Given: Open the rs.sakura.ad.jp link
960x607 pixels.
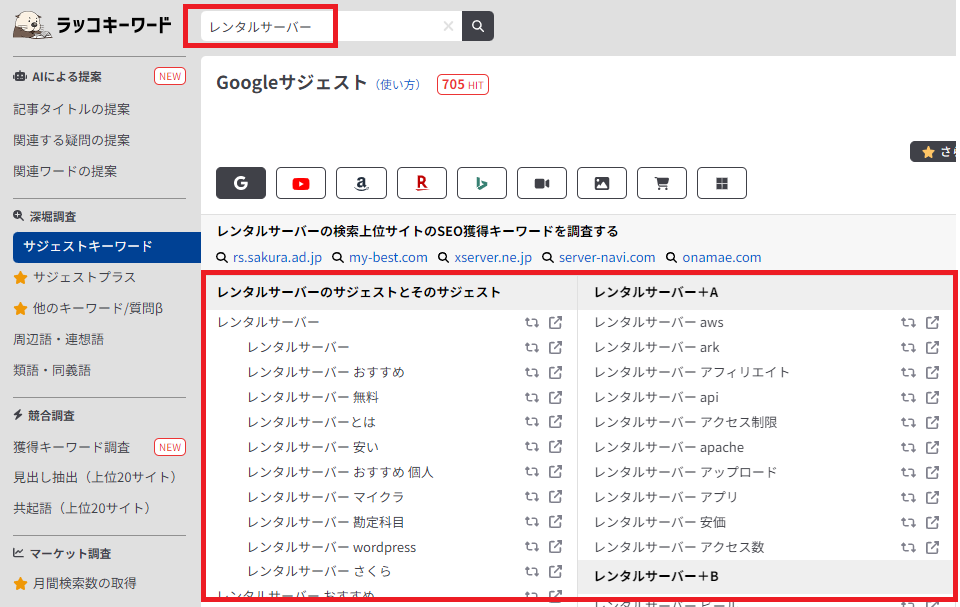Looking at the screenshot, I should (277, 258).
